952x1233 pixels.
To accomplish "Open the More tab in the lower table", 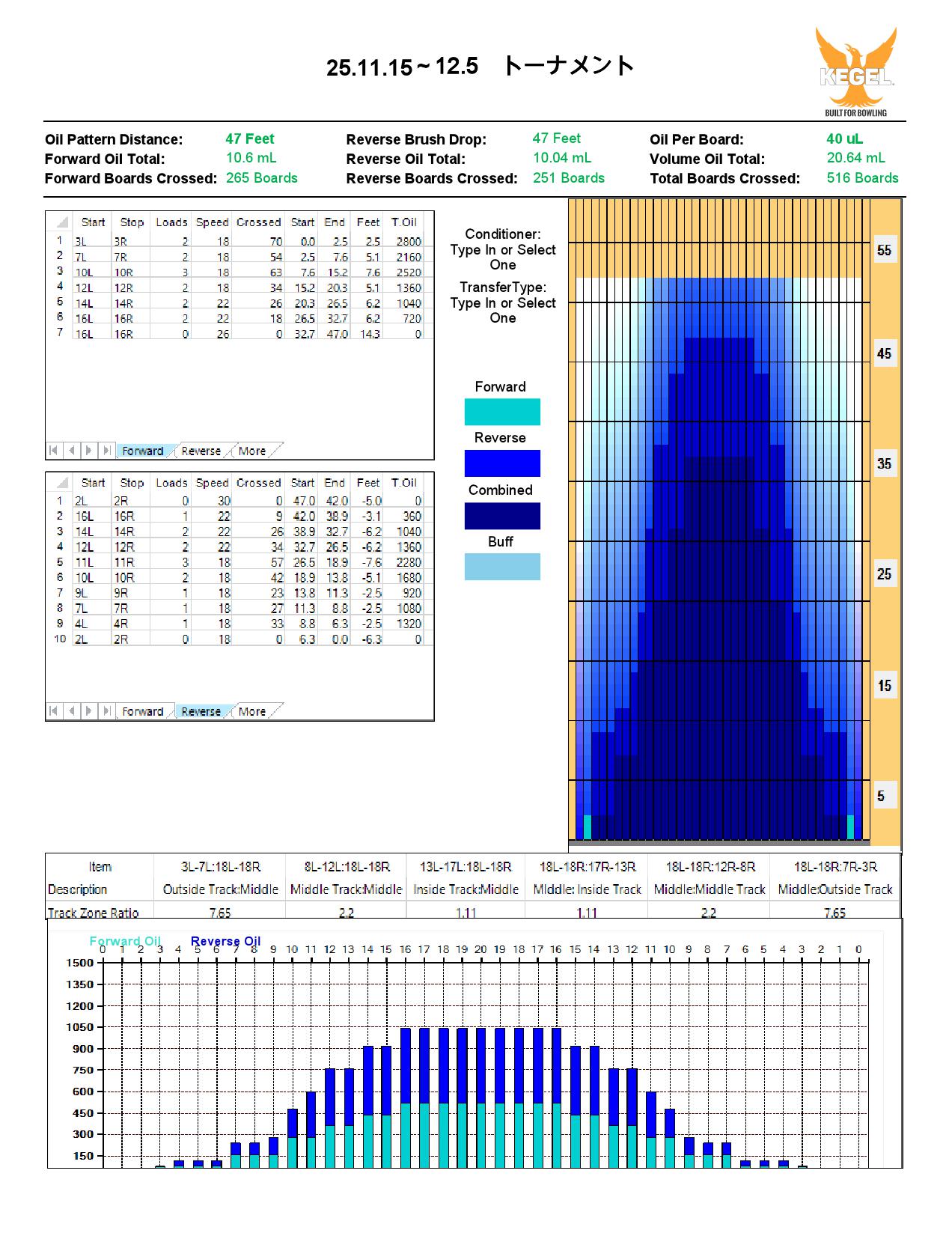I will click(x=252, y=712).
